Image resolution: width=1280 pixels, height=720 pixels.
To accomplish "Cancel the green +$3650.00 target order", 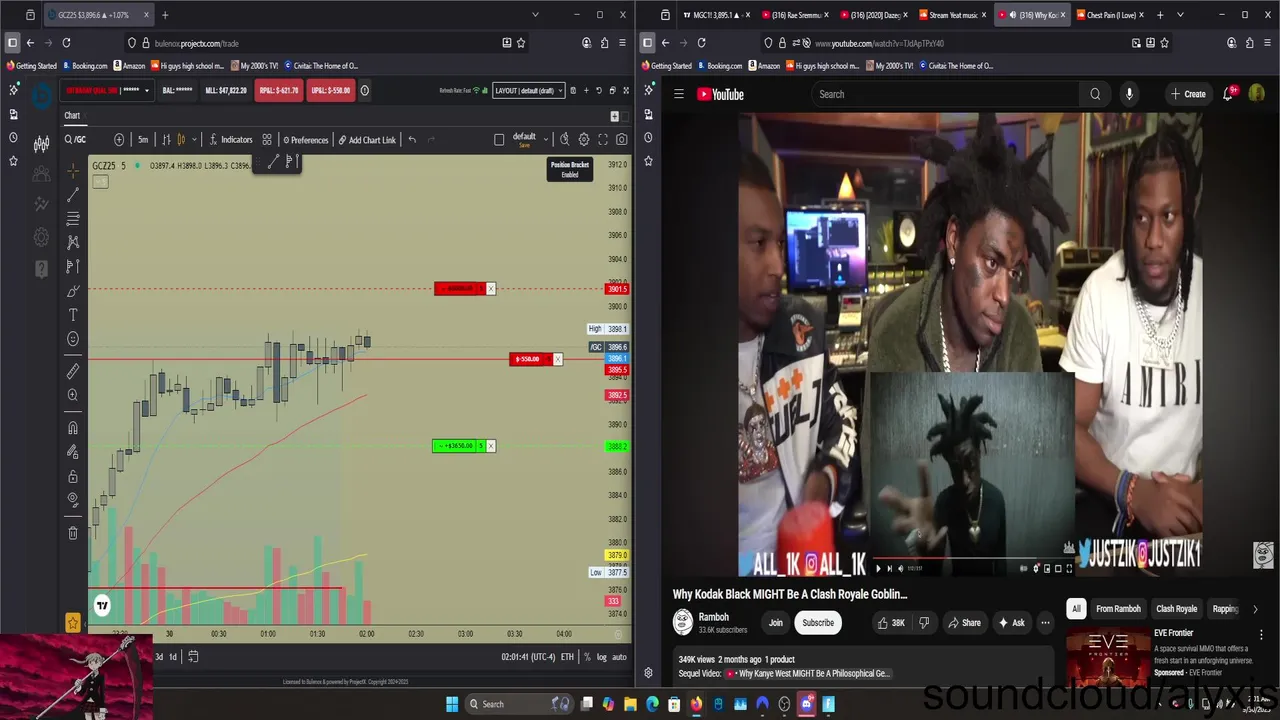I will tap(490, 446).
